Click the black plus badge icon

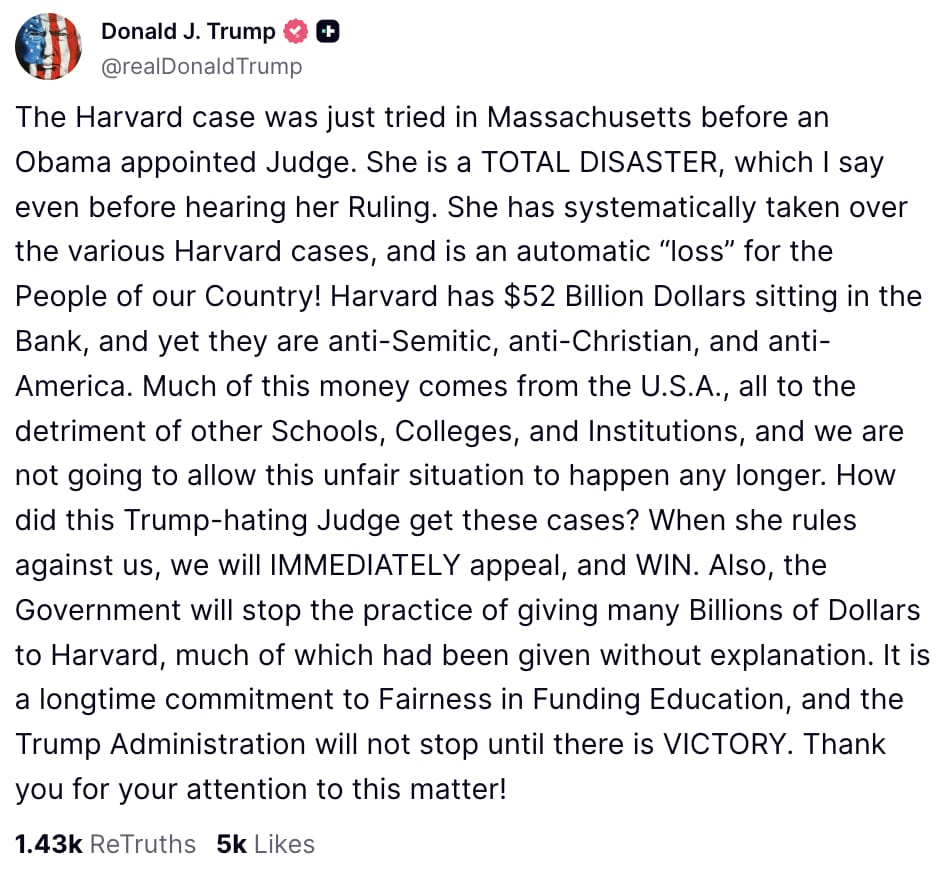328,32
